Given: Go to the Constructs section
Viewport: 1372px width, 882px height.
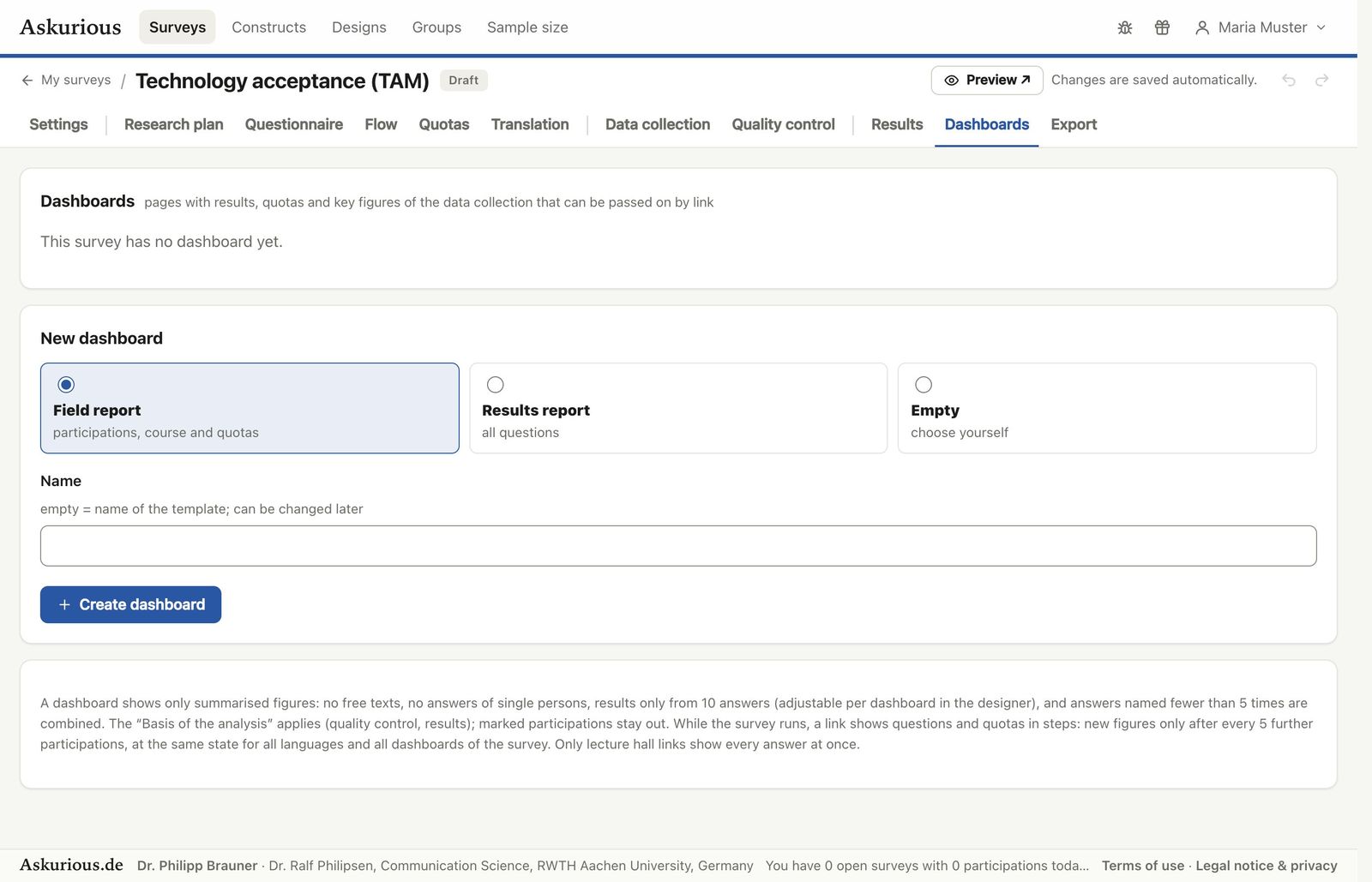Looking at the screenshot, I should [268, 27].
